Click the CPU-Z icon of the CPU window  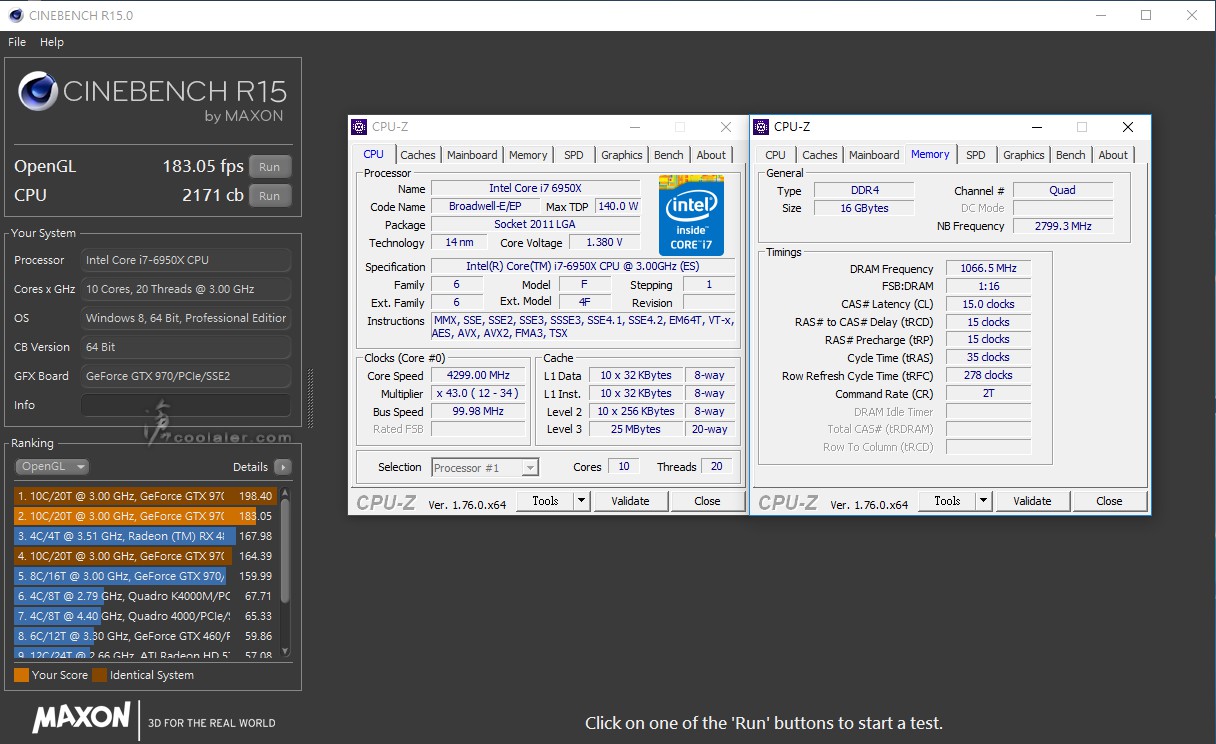click(359, 127)
